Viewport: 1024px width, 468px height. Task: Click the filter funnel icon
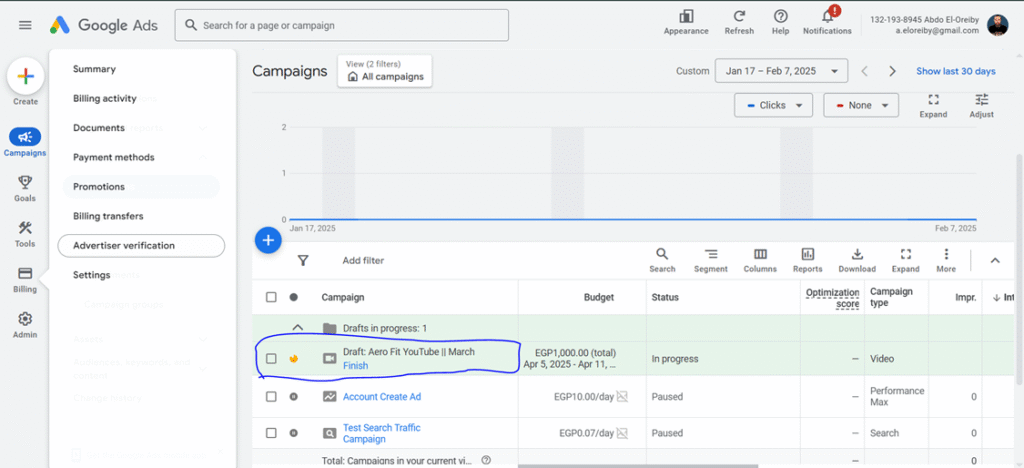303,260
